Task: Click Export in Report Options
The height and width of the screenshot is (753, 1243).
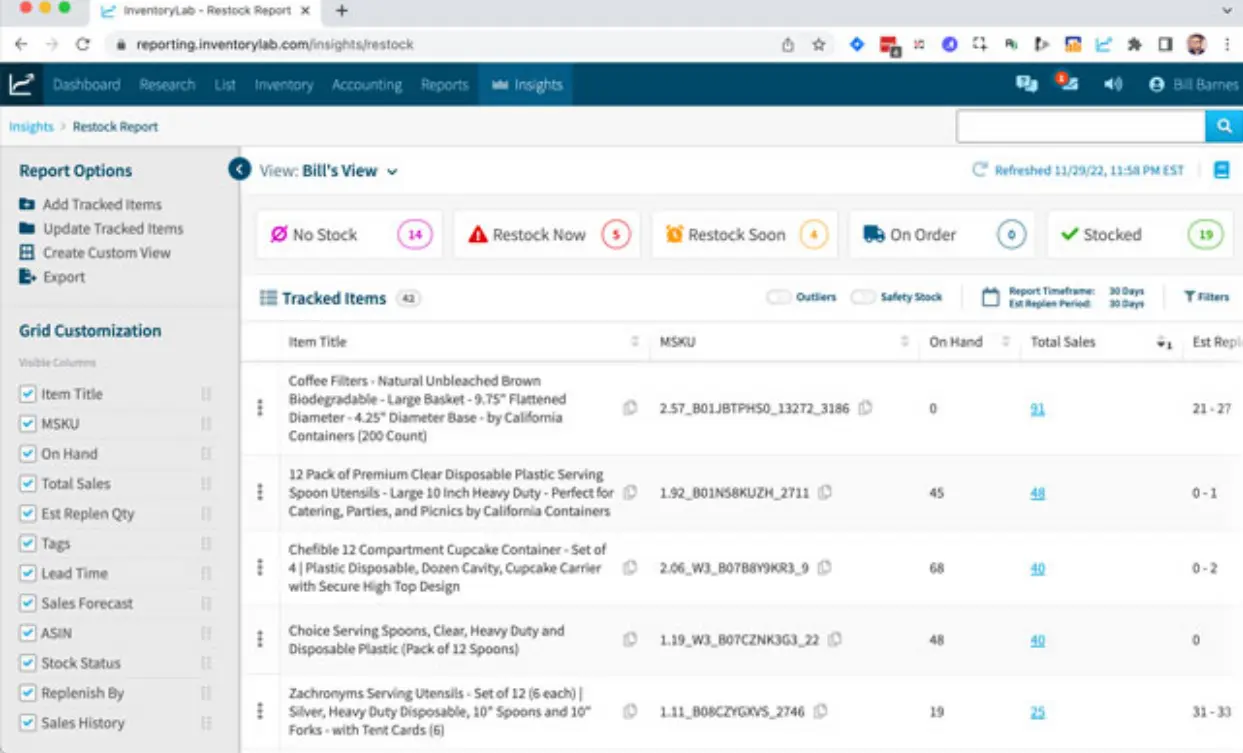Action: point(53,277)
